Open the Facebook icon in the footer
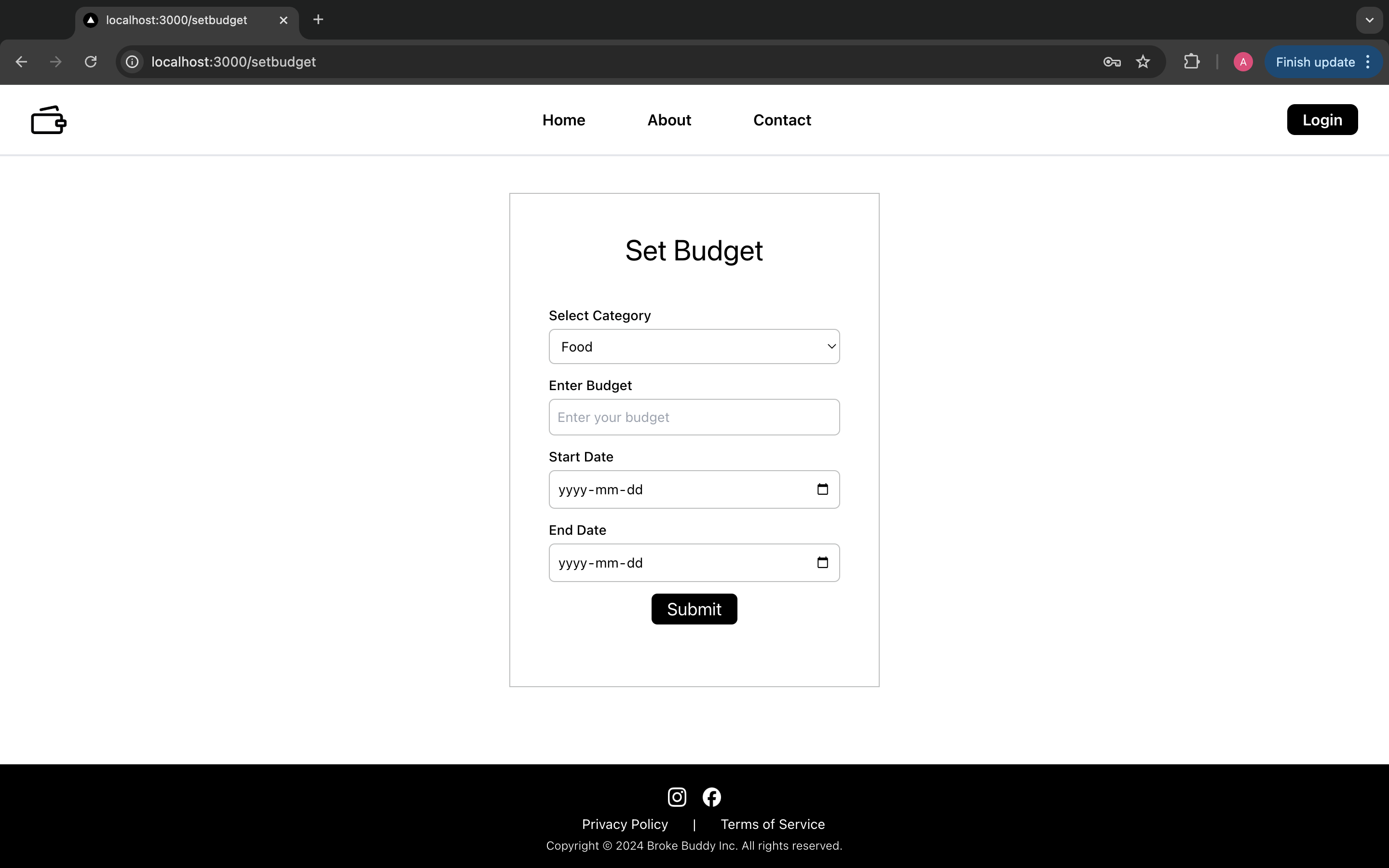The width and height of the screenshot is (1389, 868). coord(712,797)
